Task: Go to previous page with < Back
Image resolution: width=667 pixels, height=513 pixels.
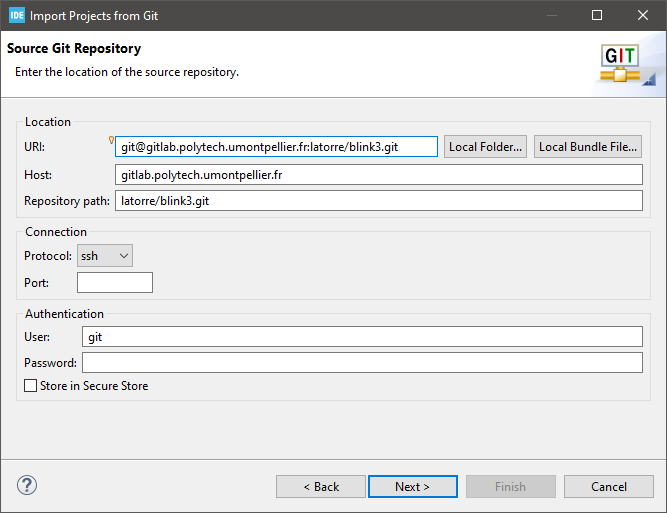Action: pyautogui.click(x=321, y=487)
